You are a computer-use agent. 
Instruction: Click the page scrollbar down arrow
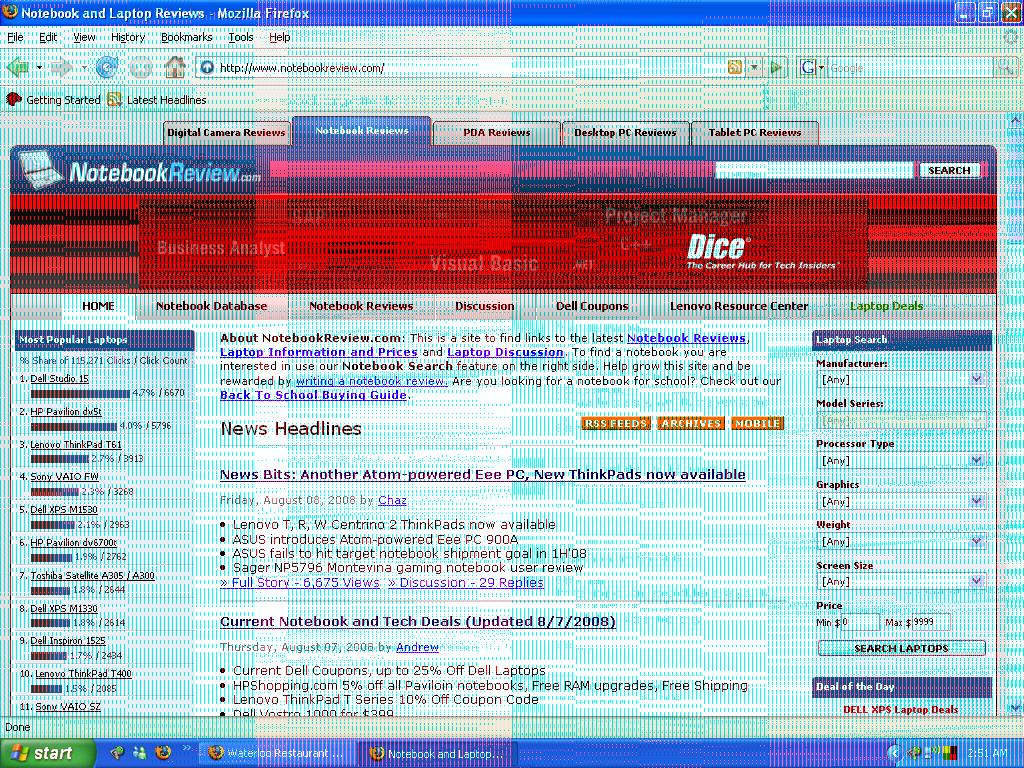[x=1016, y=707]
